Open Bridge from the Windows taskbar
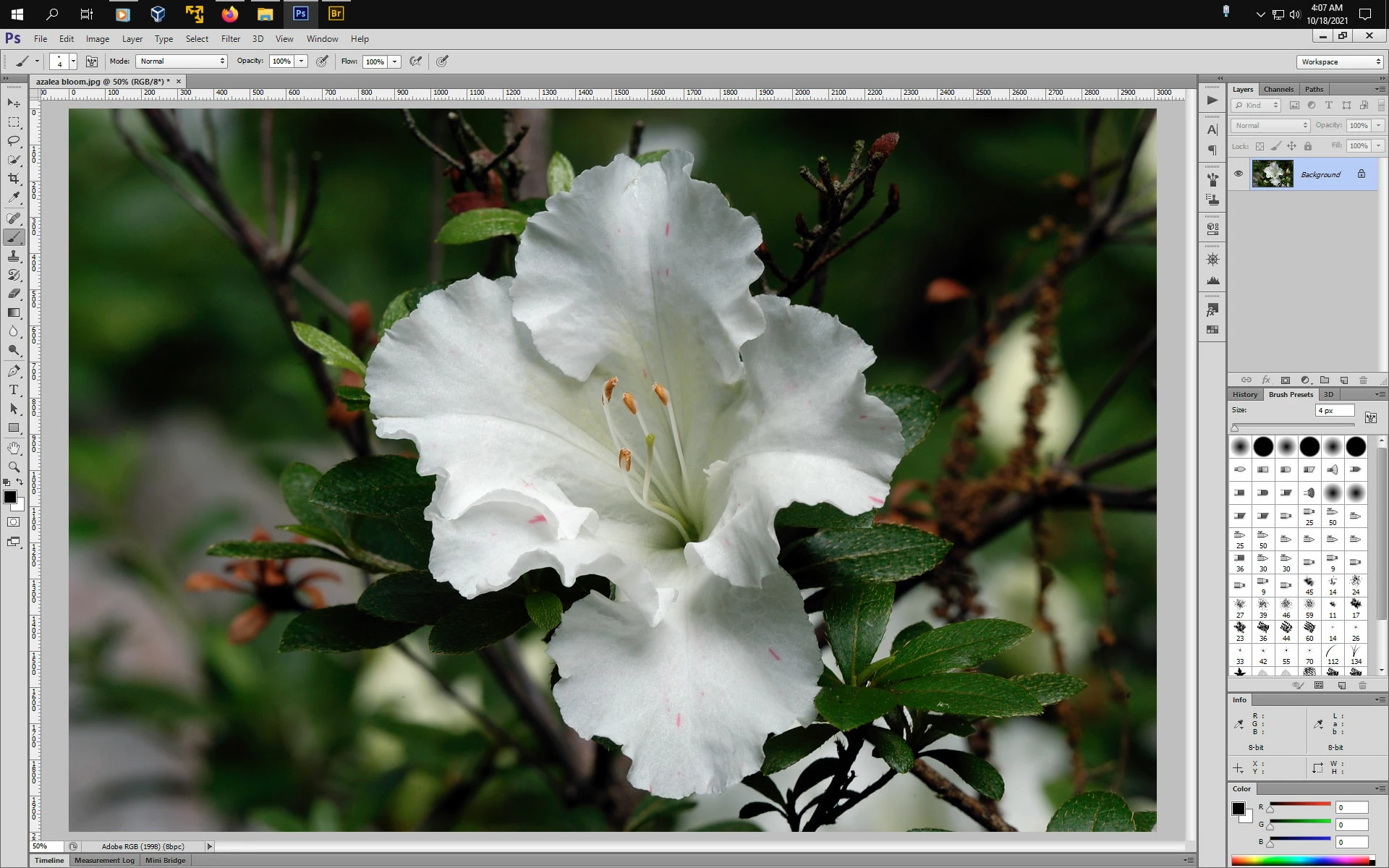Image resolution: width=1389 pixels, height=868 pixels. tap(336, 14)
